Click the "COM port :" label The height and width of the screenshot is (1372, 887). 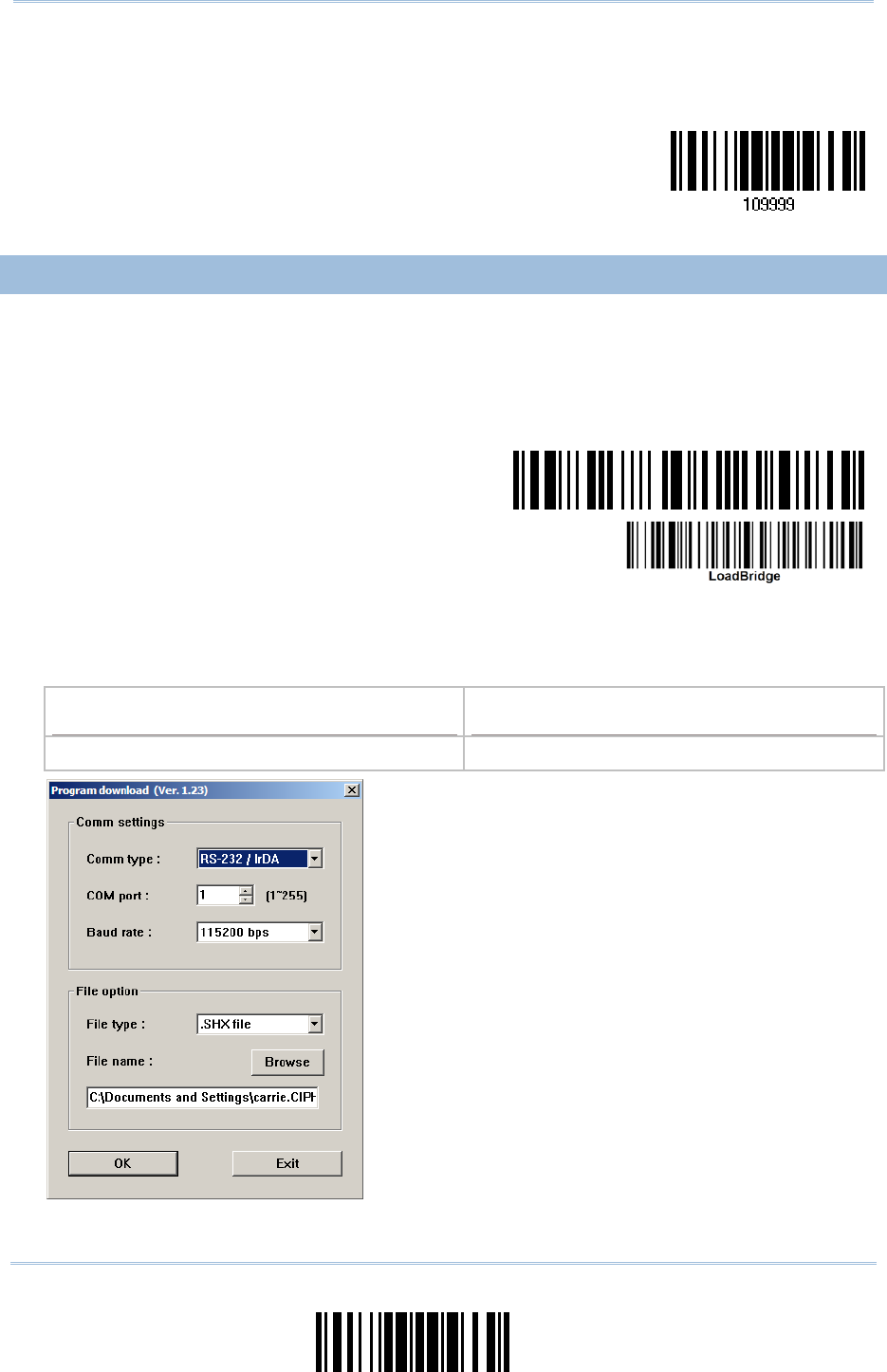pos(118,896)
